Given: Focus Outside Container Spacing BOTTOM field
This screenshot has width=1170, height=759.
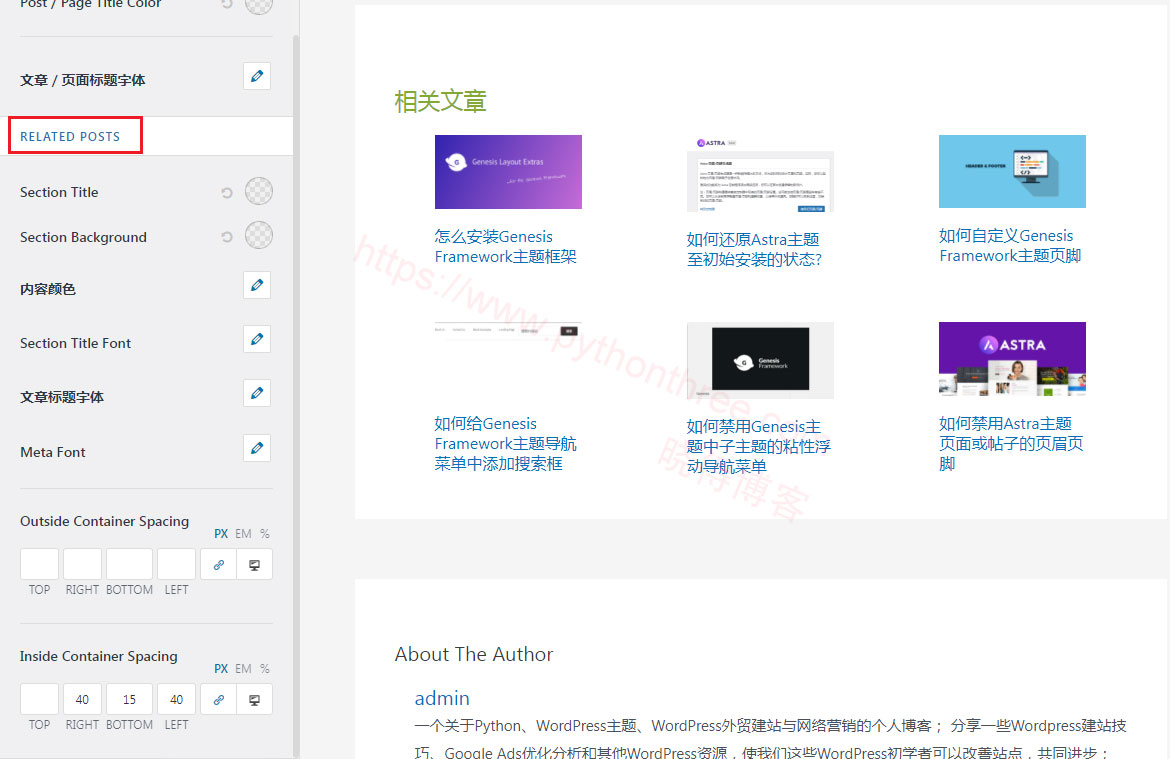Looking at the screenshot, I should tap(129, 564).
